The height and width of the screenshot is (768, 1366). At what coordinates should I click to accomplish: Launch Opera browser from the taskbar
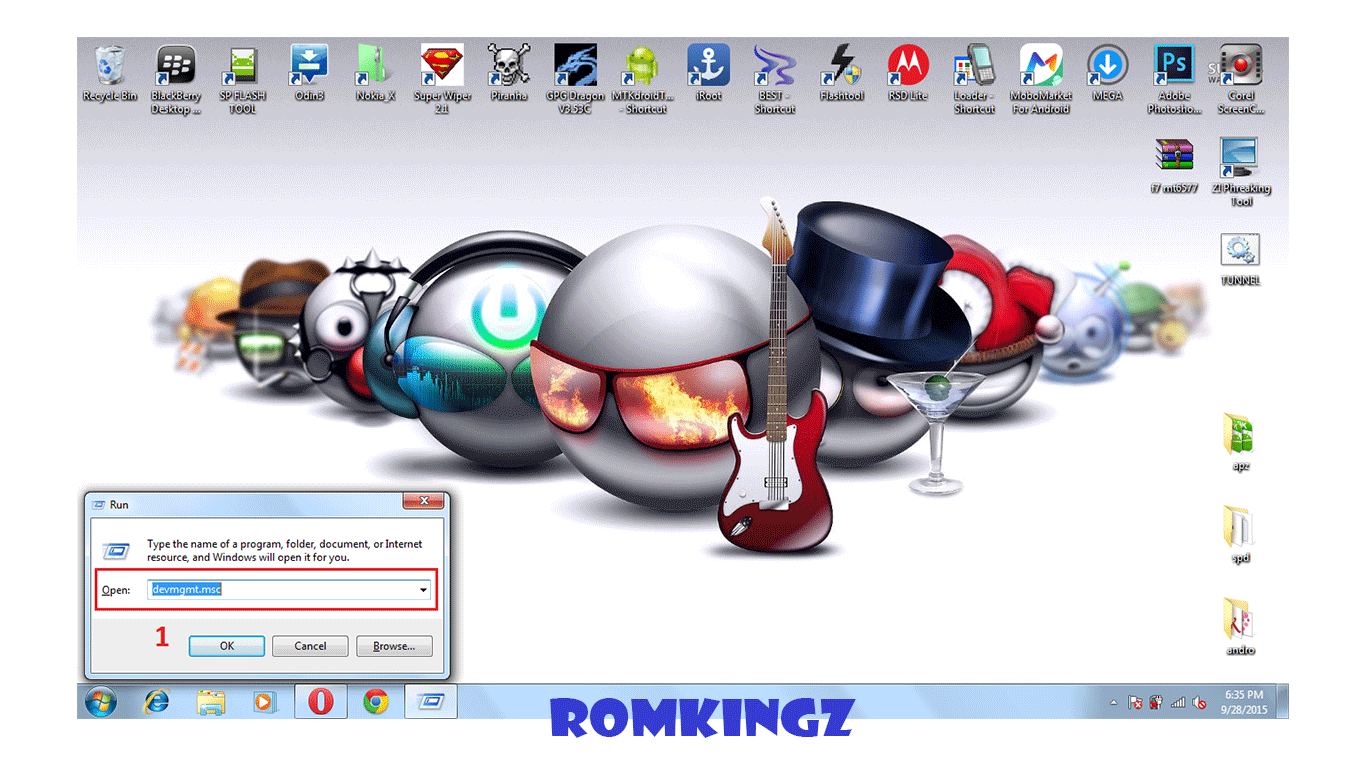click(x=320, y=702)
